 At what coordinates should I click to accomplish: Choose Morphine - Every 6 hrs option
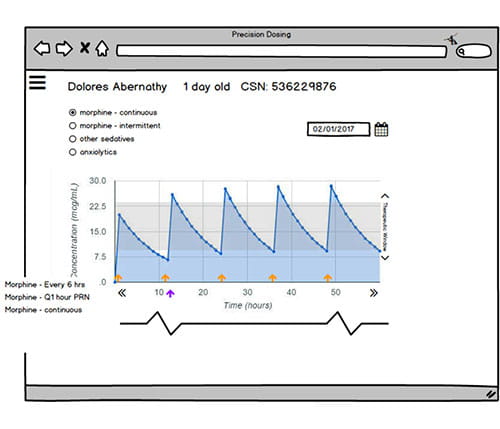coord(45,285)
